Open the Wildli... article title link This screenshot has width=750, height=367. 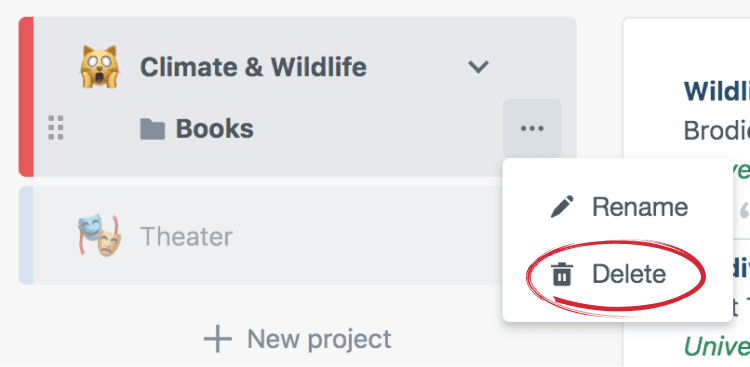pyautogui.click(x=717, y=91)
